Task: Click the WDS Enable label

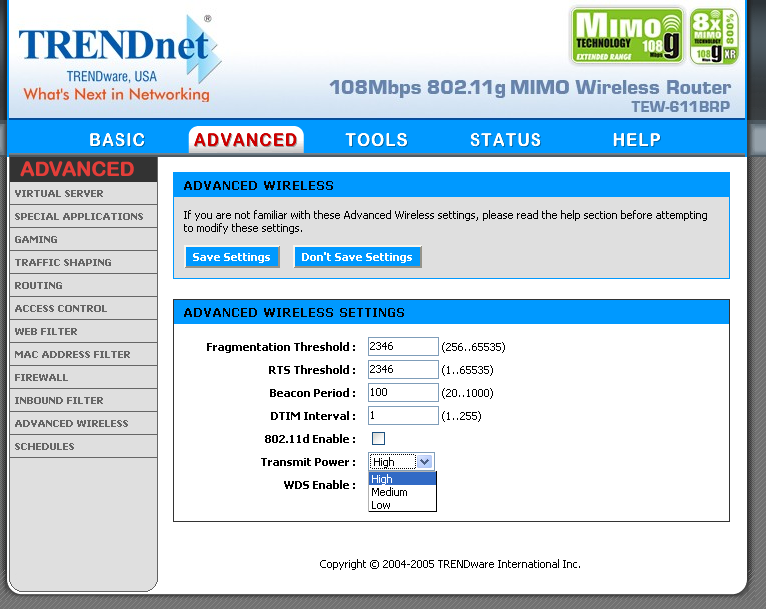Action: 319,485
